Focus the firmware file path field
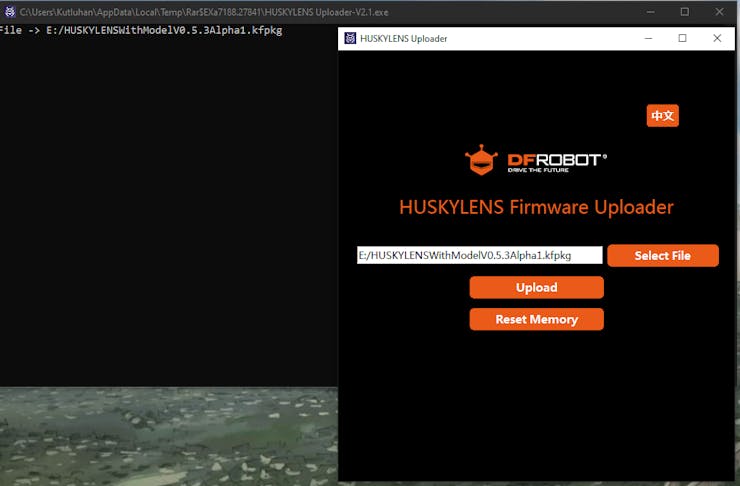740x486 pixels. (479, 255)
